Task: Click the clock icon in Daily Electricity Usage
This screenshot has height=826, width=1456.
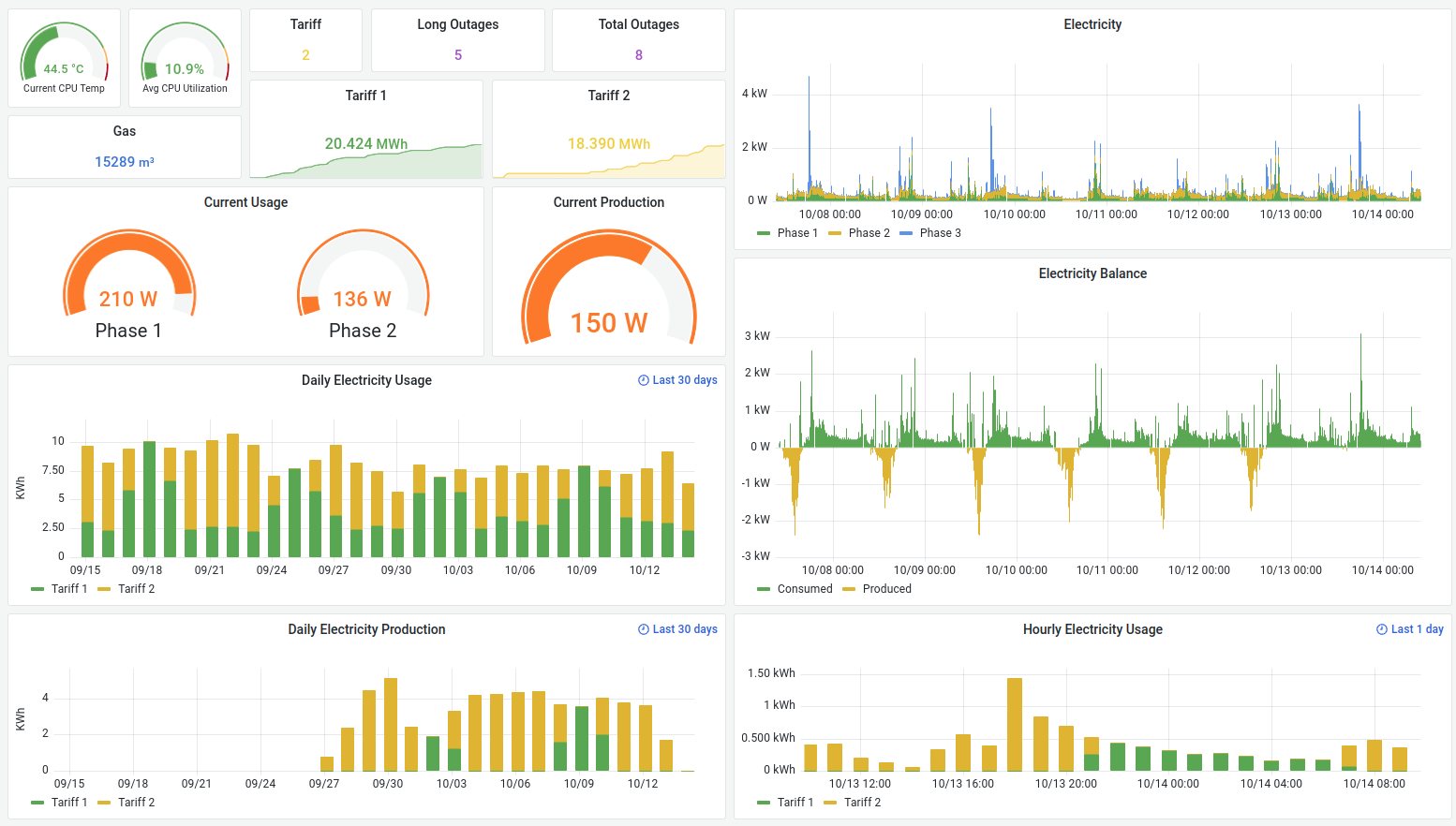Action: click(644, 380)
